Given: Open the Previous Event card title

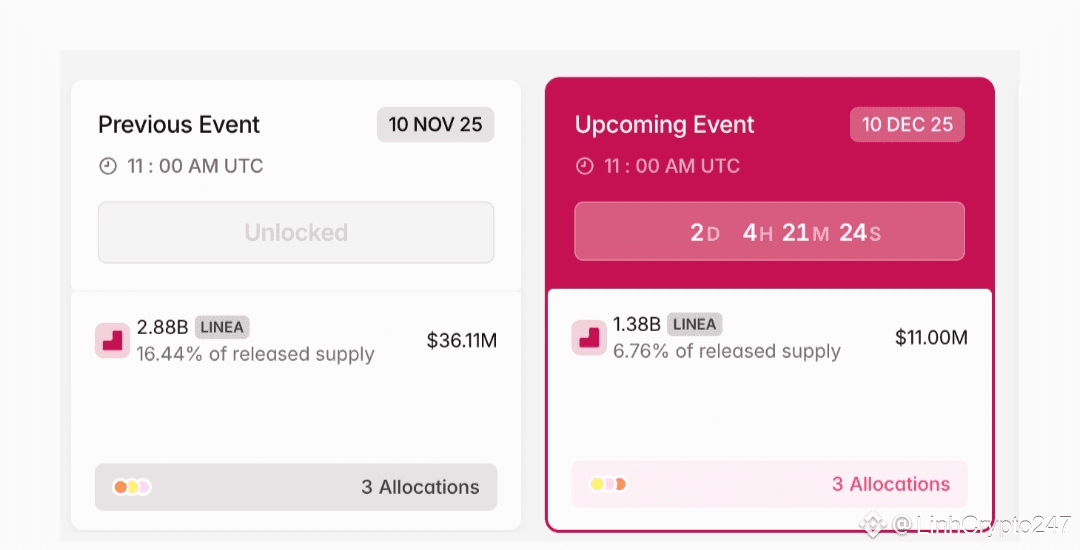Looking at the screenshot, I should [x=179, y=125].
